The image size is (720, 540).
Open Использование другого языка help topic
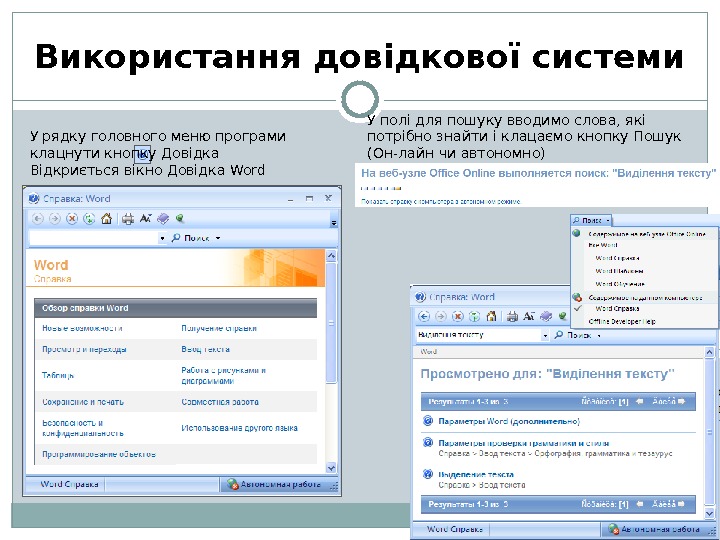click(239, 428)
